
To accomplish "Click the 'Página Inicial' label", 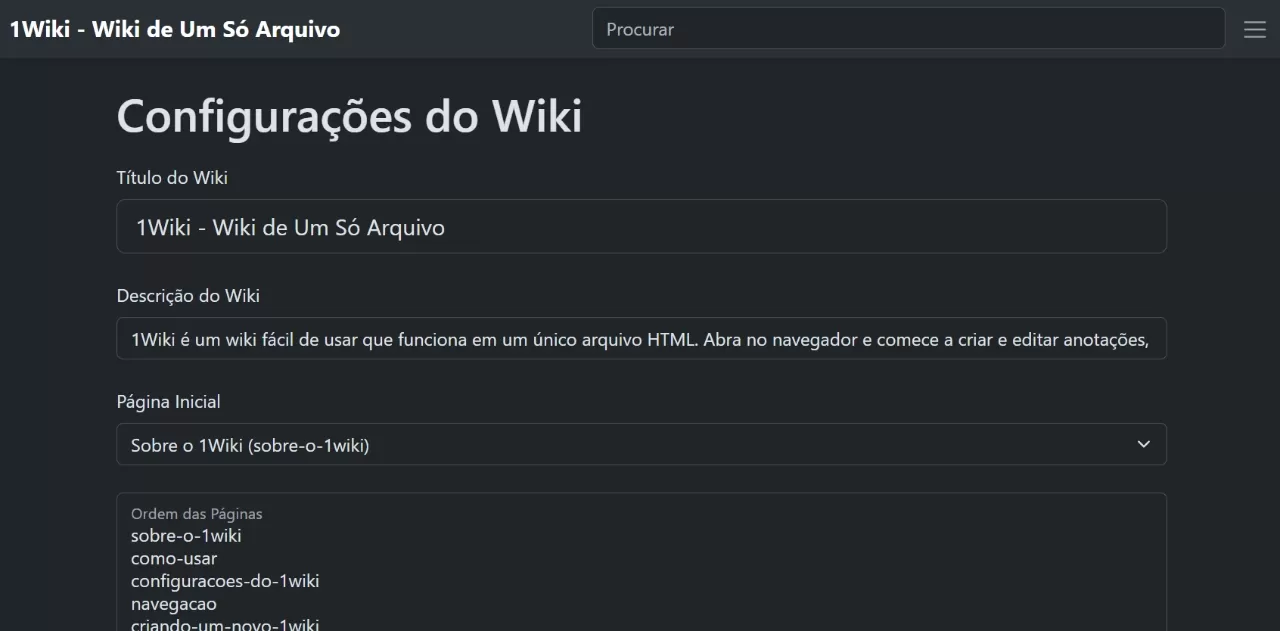I will point(169,402).
